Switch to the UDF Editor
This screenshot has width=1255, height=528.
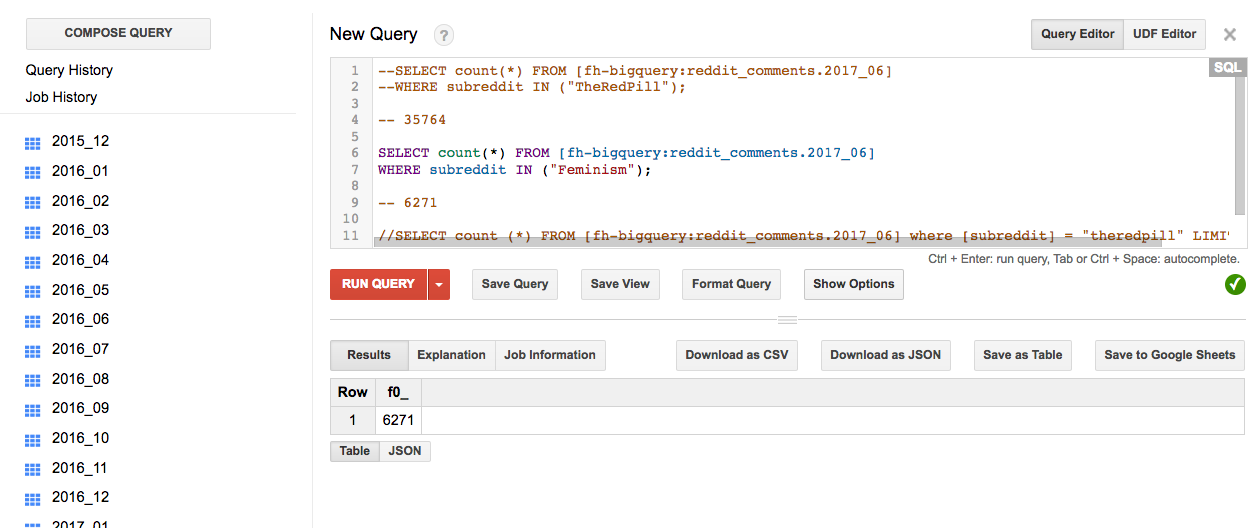pyautogui.click(x=1164, y=34)
